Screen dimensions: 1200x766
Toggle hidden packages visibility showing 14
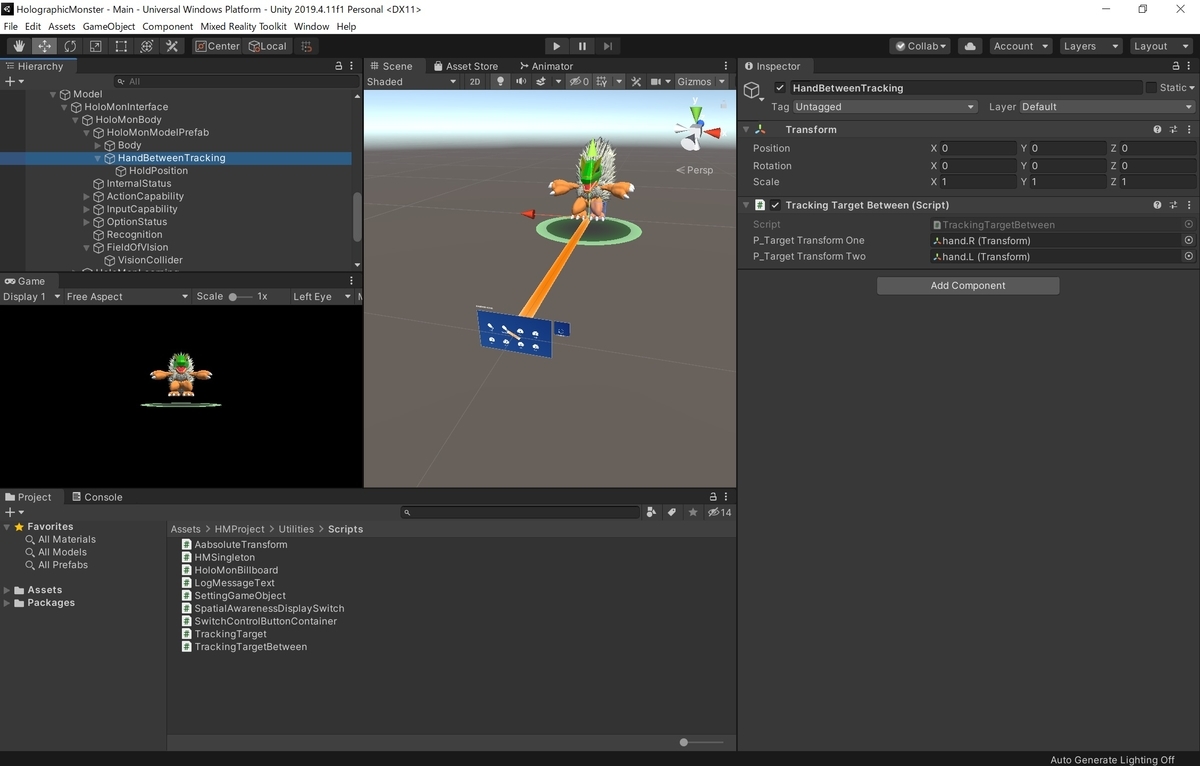[x=719, y=512]
